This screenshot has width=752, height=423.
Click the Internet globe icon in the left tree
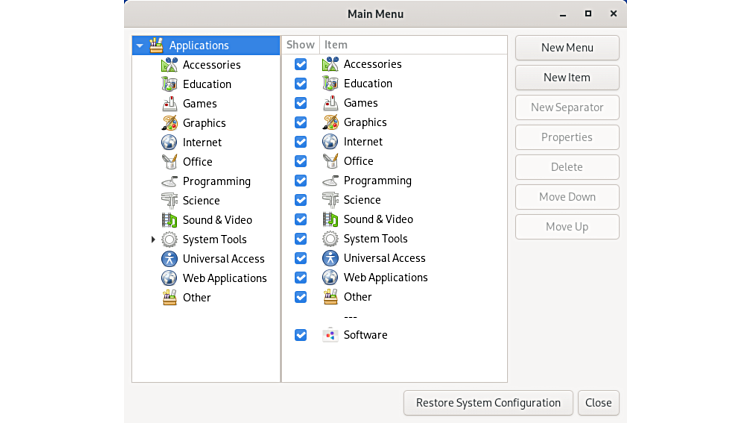click(169, 142)
